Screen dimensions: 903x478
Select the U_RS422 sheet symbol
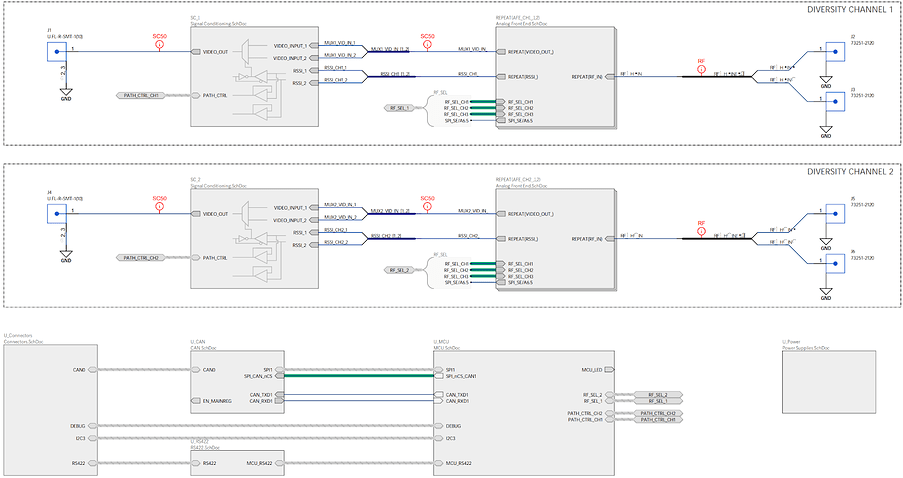tap(237, 463)
